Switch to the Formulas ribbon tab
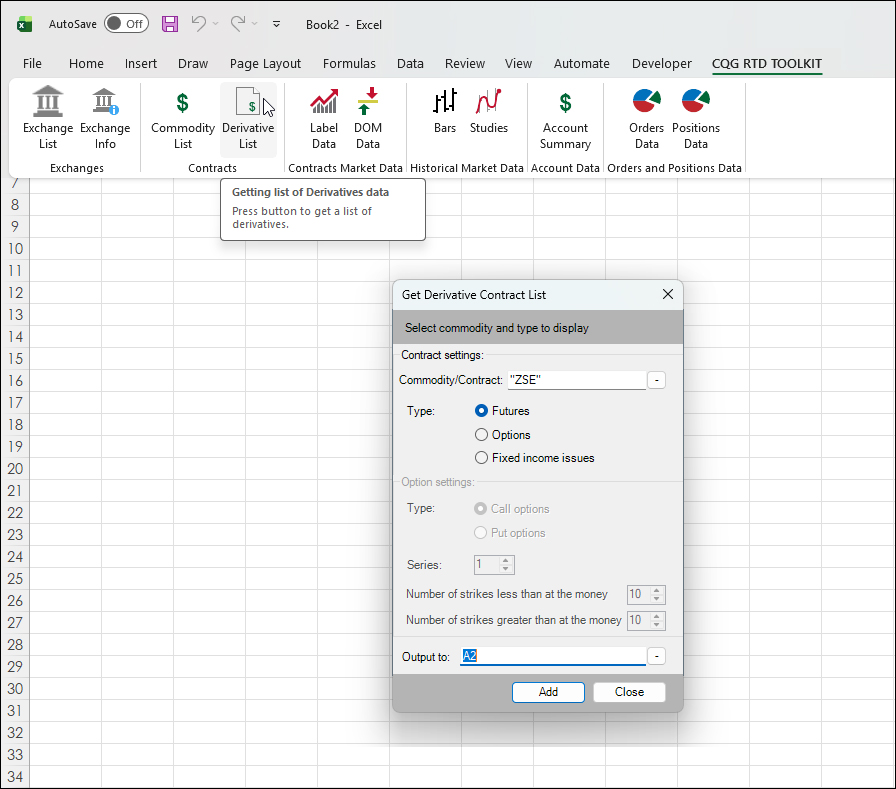Viewport: 896px width, 789px height. [x=349, y=63]
